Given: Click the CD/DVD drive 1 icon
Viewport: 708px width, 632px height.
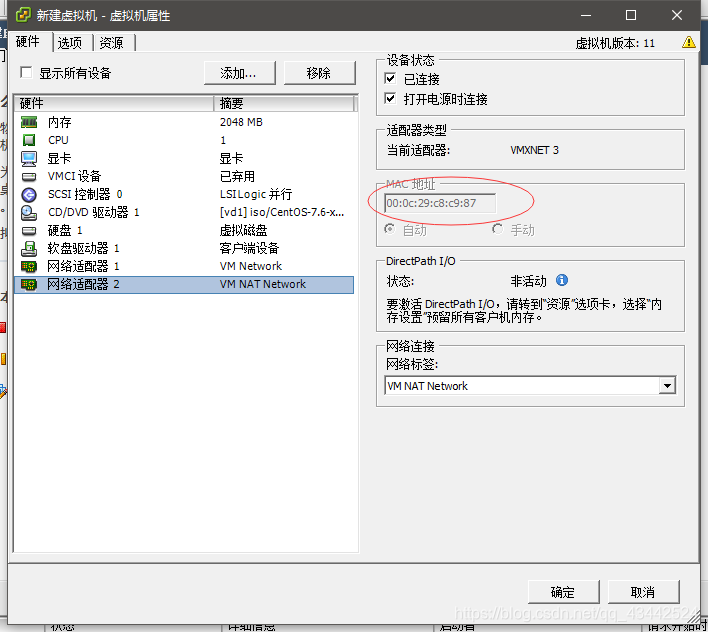Looking at the screenshot, I should click(x=29, y=213).
